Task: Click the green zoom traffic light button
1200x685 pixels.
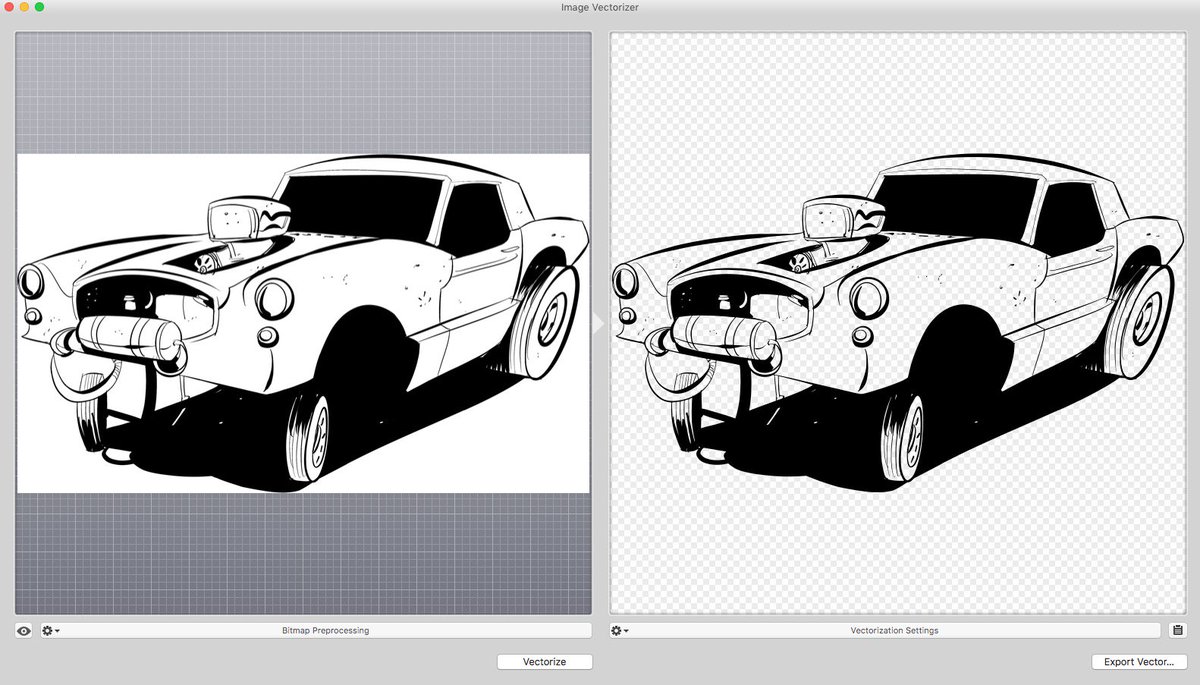Action: [x=39, y=7]
